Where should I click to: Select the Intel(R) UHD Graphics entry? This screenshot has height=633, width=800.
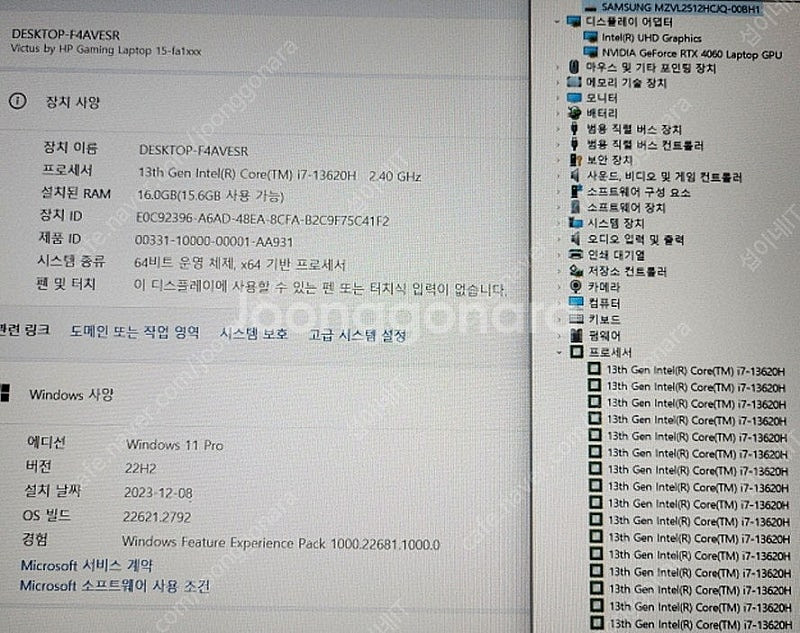[x=652, y=38]
